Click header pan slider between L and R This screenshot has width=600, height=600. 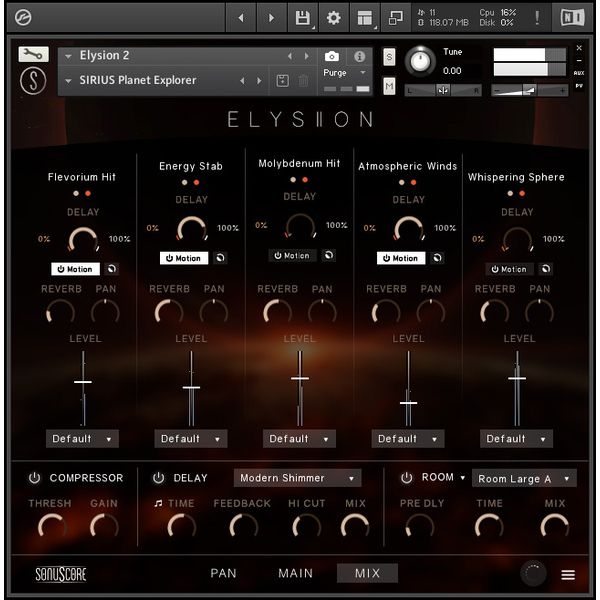click(443, 91)
